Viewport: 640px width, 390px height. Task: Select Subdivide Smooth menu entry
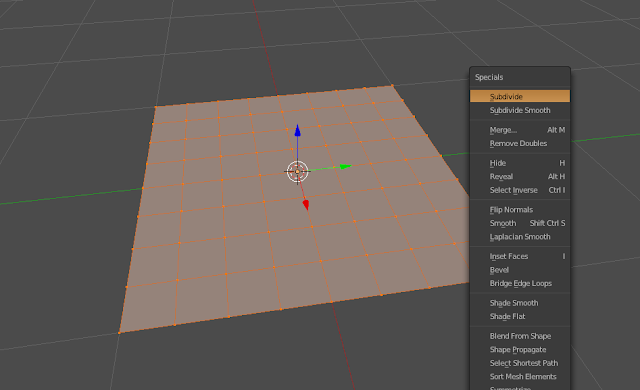[520, 110]
